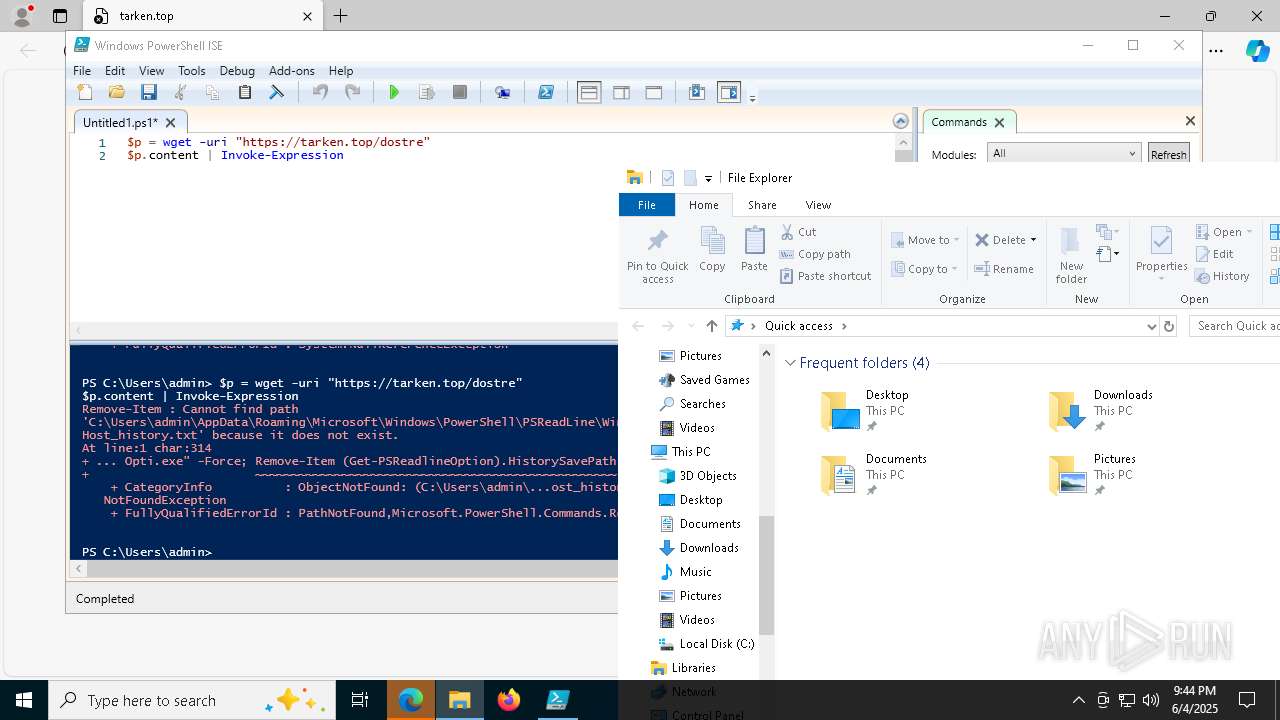This screenshot has width=1280, height=720.
Task: Click Rename in the Organize group
Action: tap(1004, 269)
